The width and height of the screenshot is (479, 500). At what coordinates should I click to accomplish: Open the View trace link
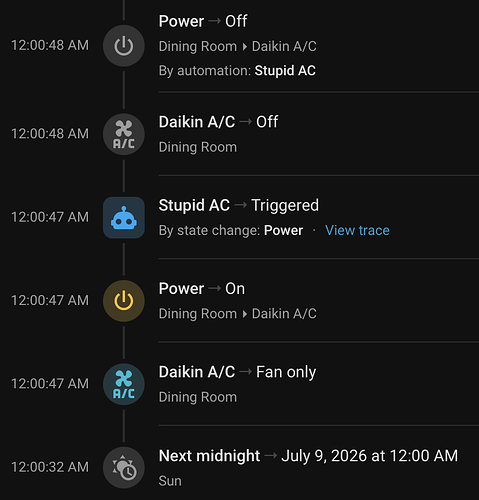[357, 230]
